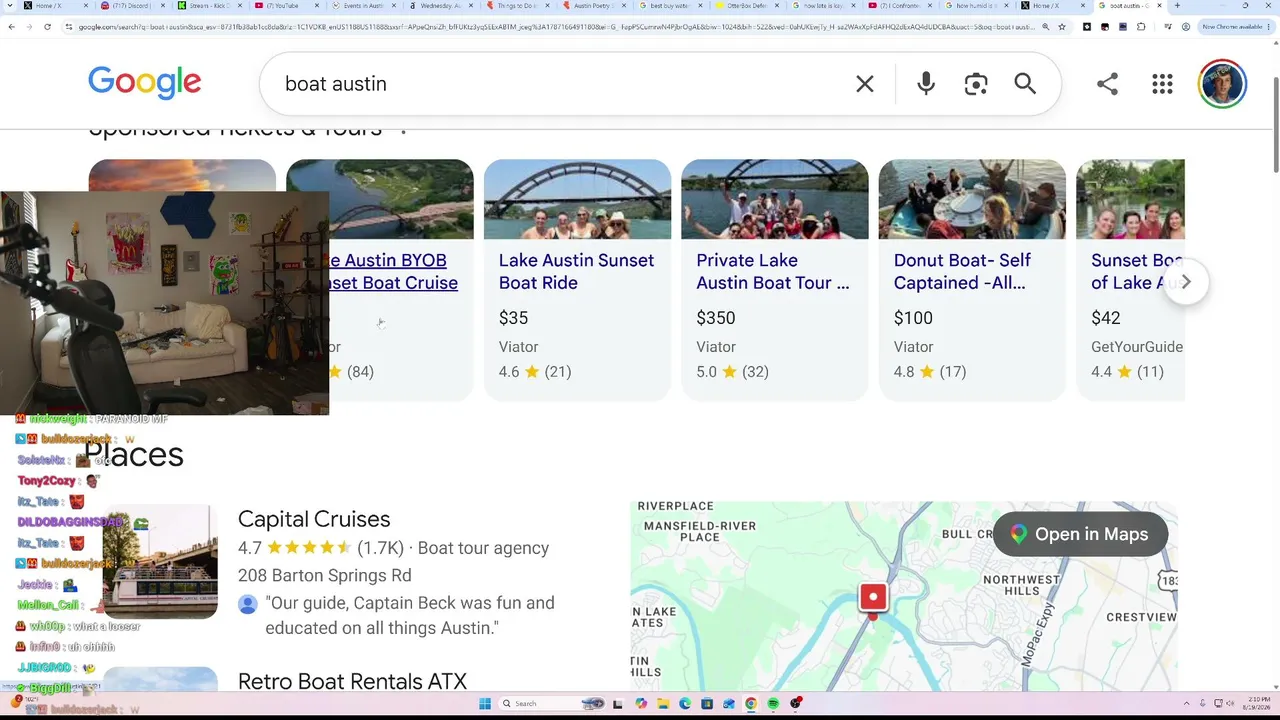This screenshot has height=720, width=1280.
Task: Switch to the Events in Austin tab
Action: coord(365,6)
